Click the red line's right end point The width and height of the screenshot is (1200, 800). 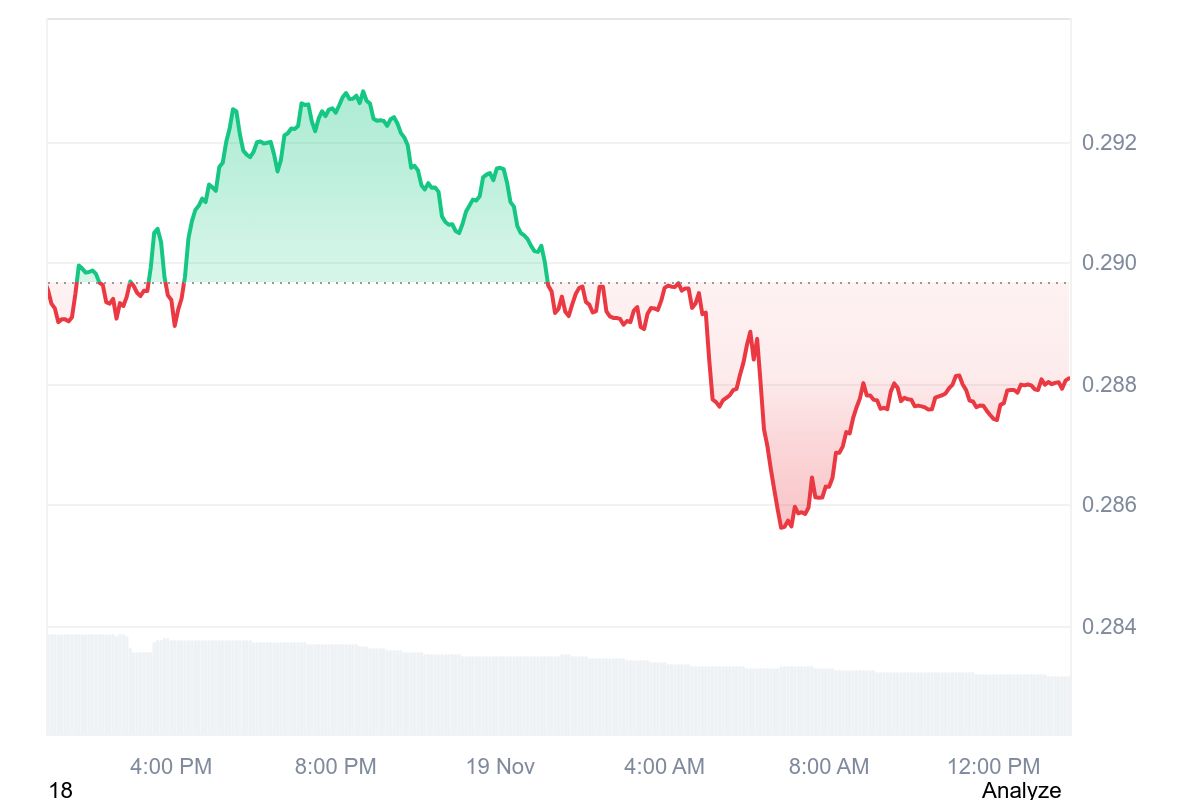pyautogui.click(x=1069, y=378)
